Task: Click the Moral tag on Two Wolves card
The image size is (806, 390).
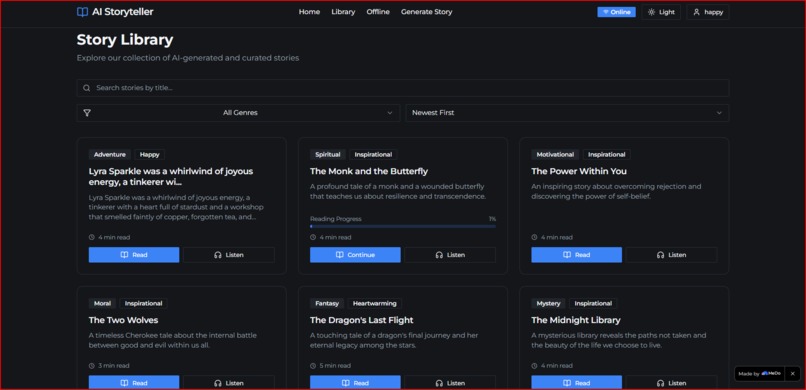Action: [x=102, y=304]
